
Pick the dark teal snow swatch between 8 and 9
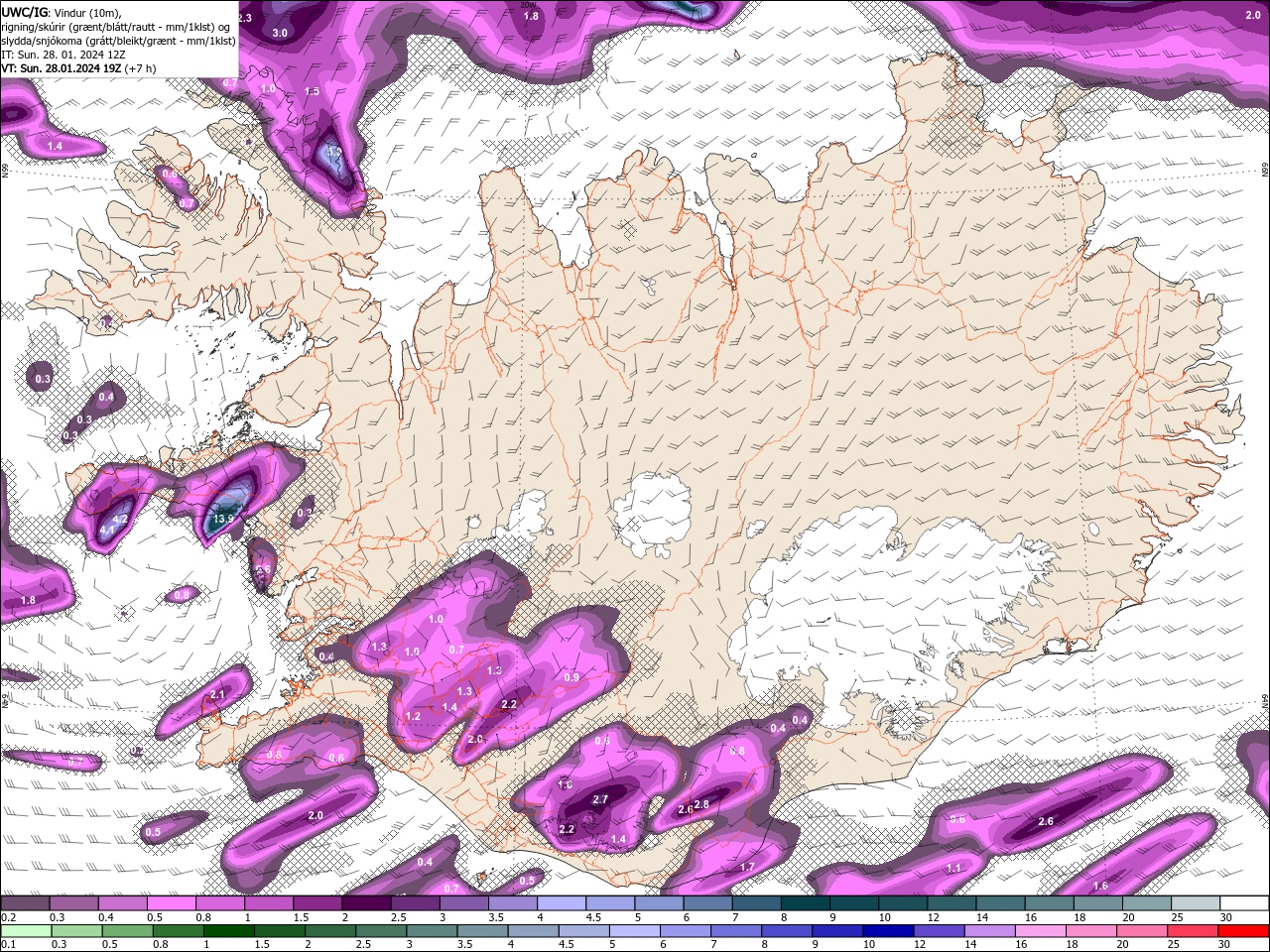point(806,903)
